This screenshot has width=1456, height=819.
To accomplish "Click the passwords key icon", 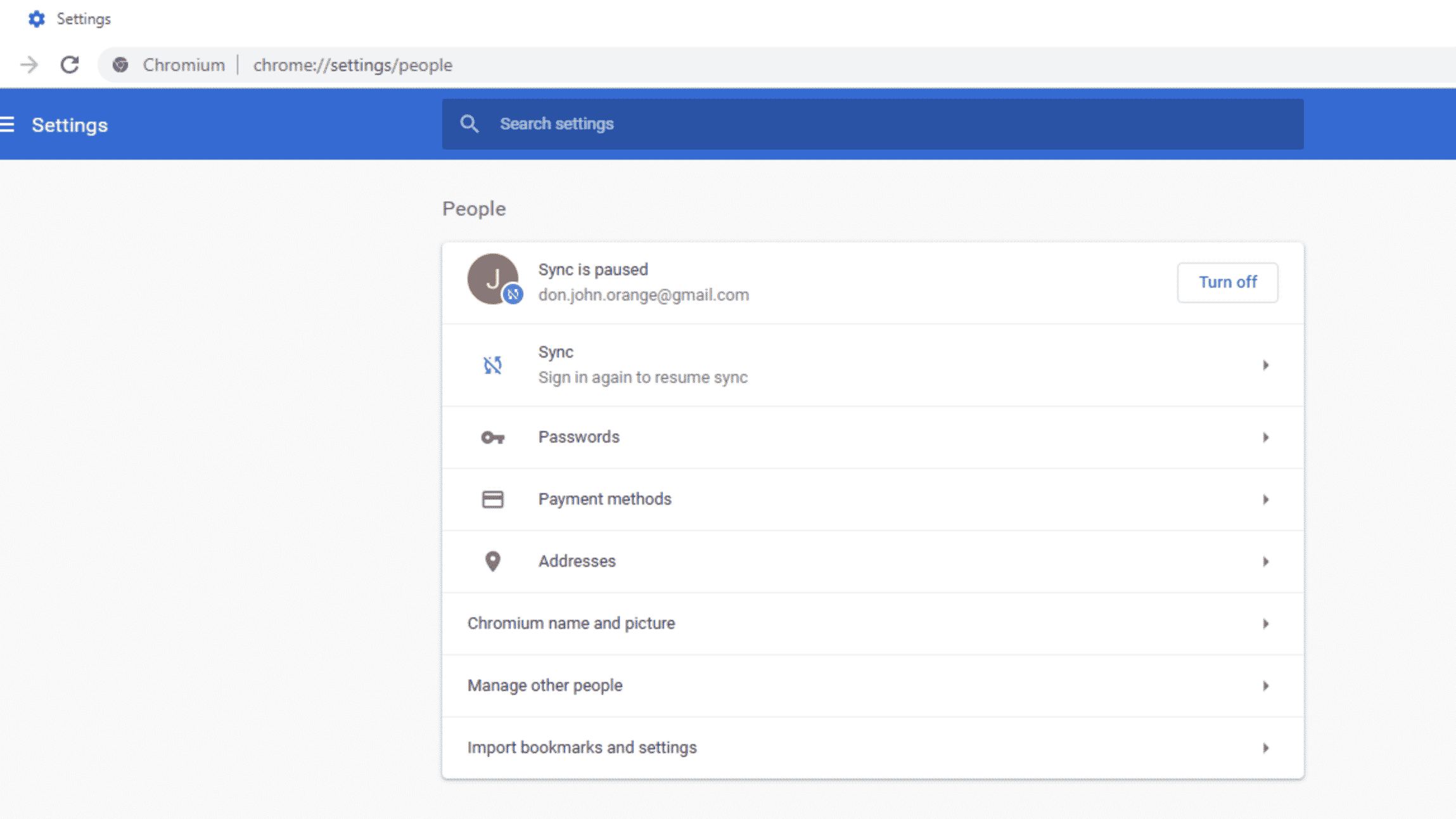I will click(x=492, y=436).
